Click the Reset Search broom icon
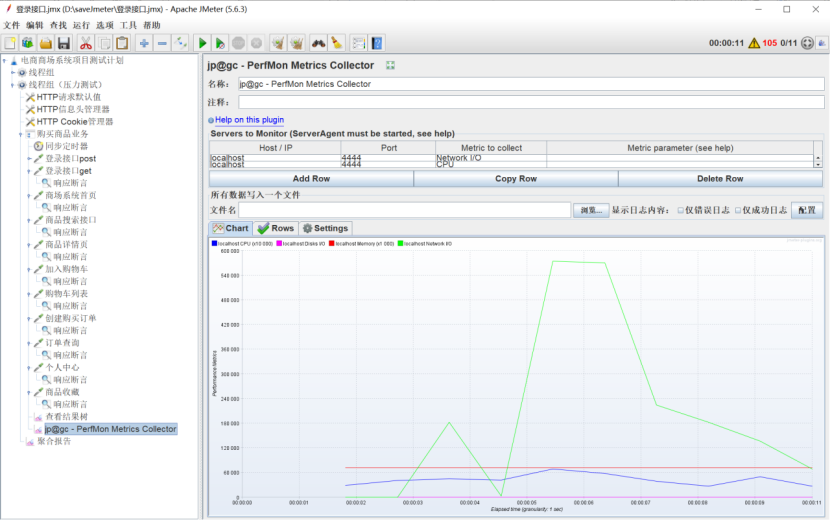Screen dimensions: 830x520 [336, 43]
